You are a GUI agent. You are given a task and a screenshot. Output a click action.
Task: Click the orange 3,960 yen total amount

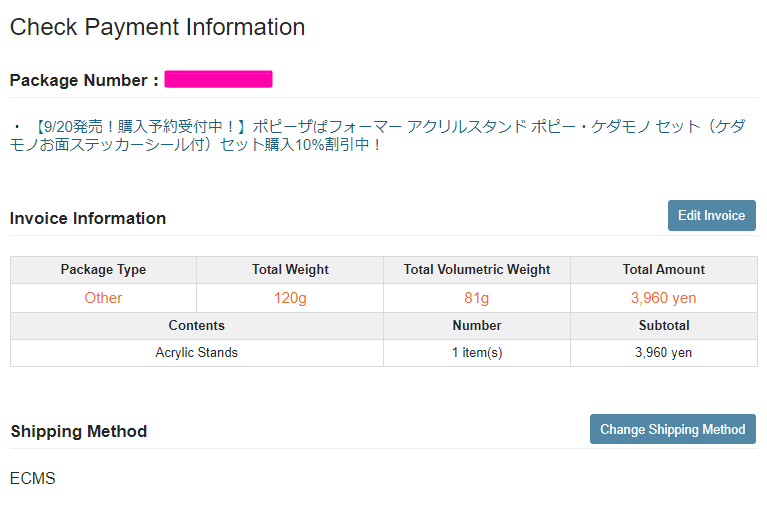point(664,298)
